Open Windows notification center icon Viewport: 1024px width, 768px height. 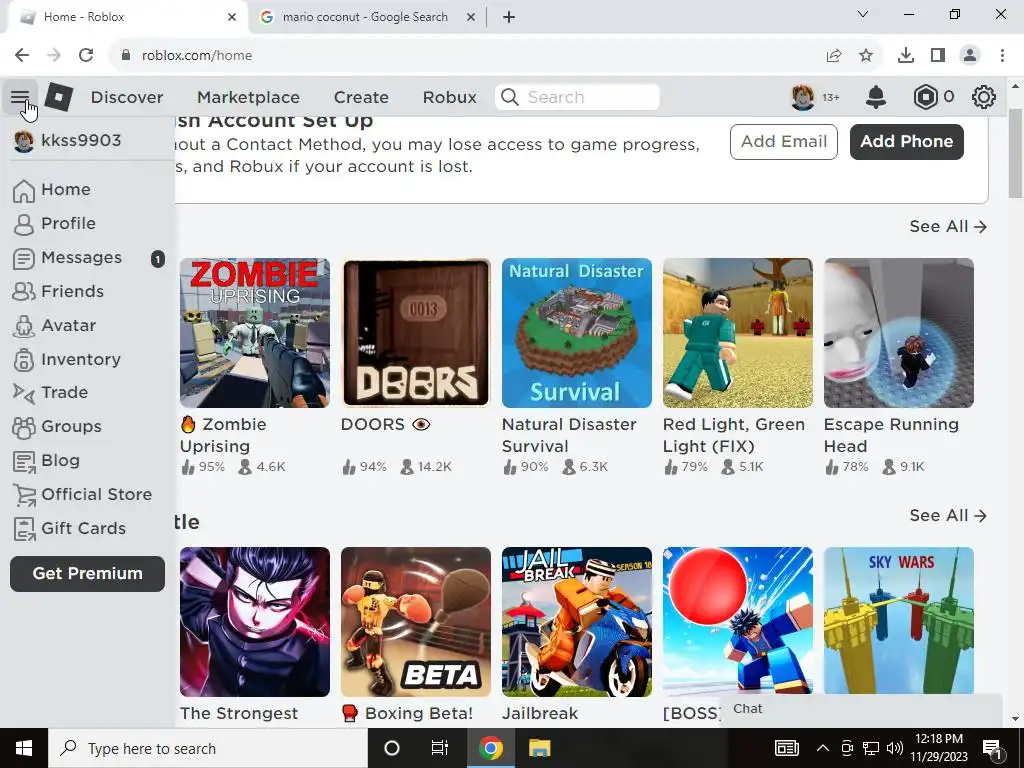993,748
